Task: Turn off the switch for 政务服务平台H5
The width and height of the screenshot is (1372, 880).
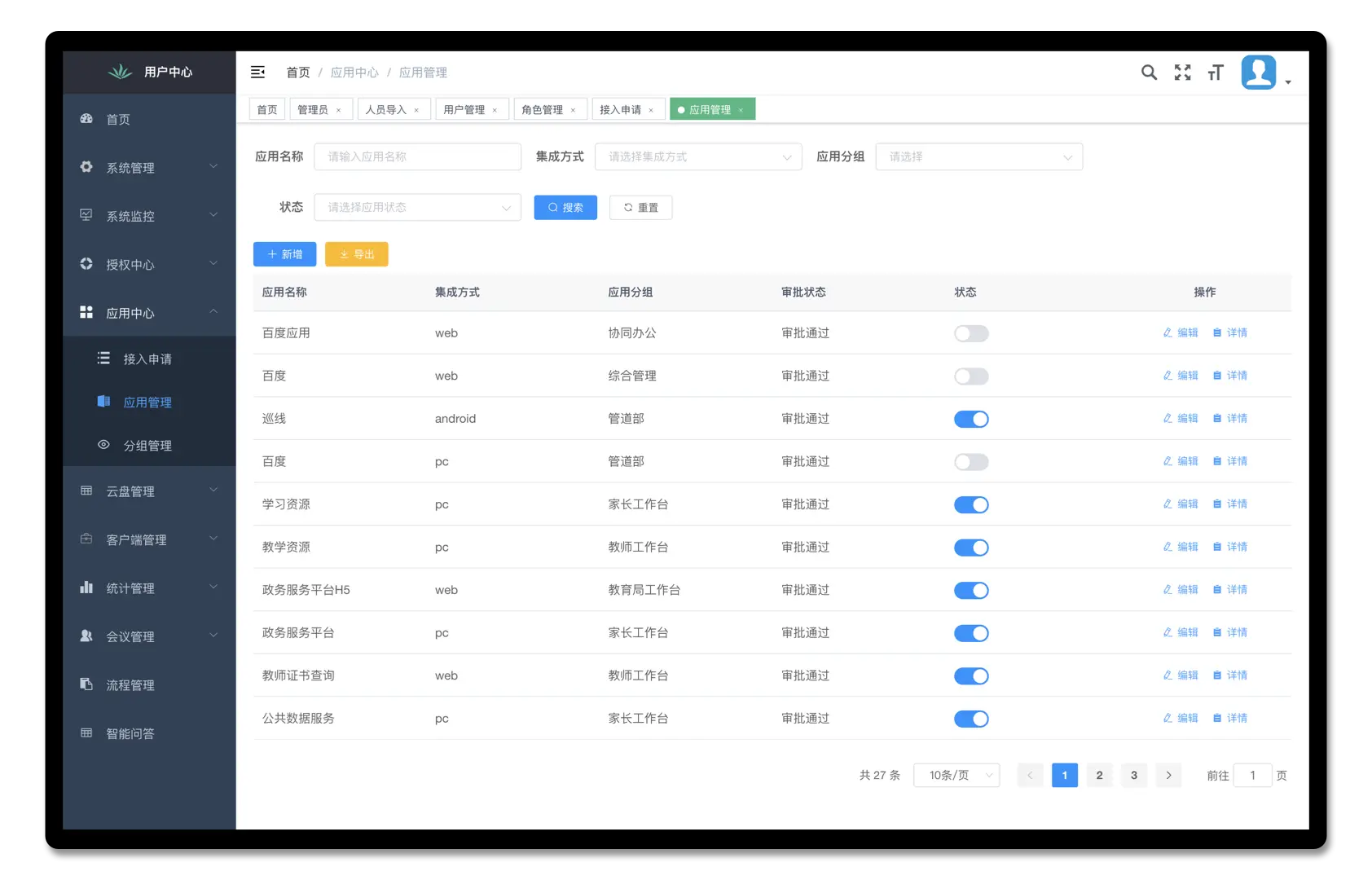Action: tap(971, 590)
